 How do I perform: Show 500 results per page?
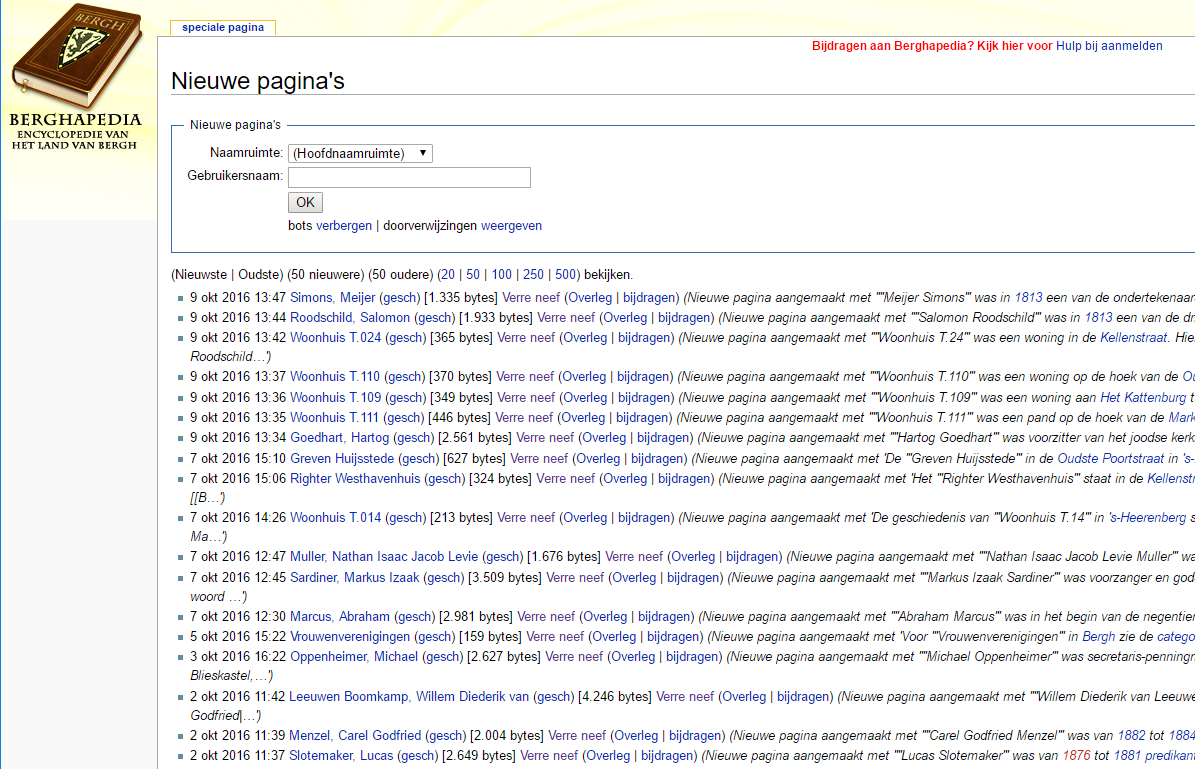pos(565,274)
